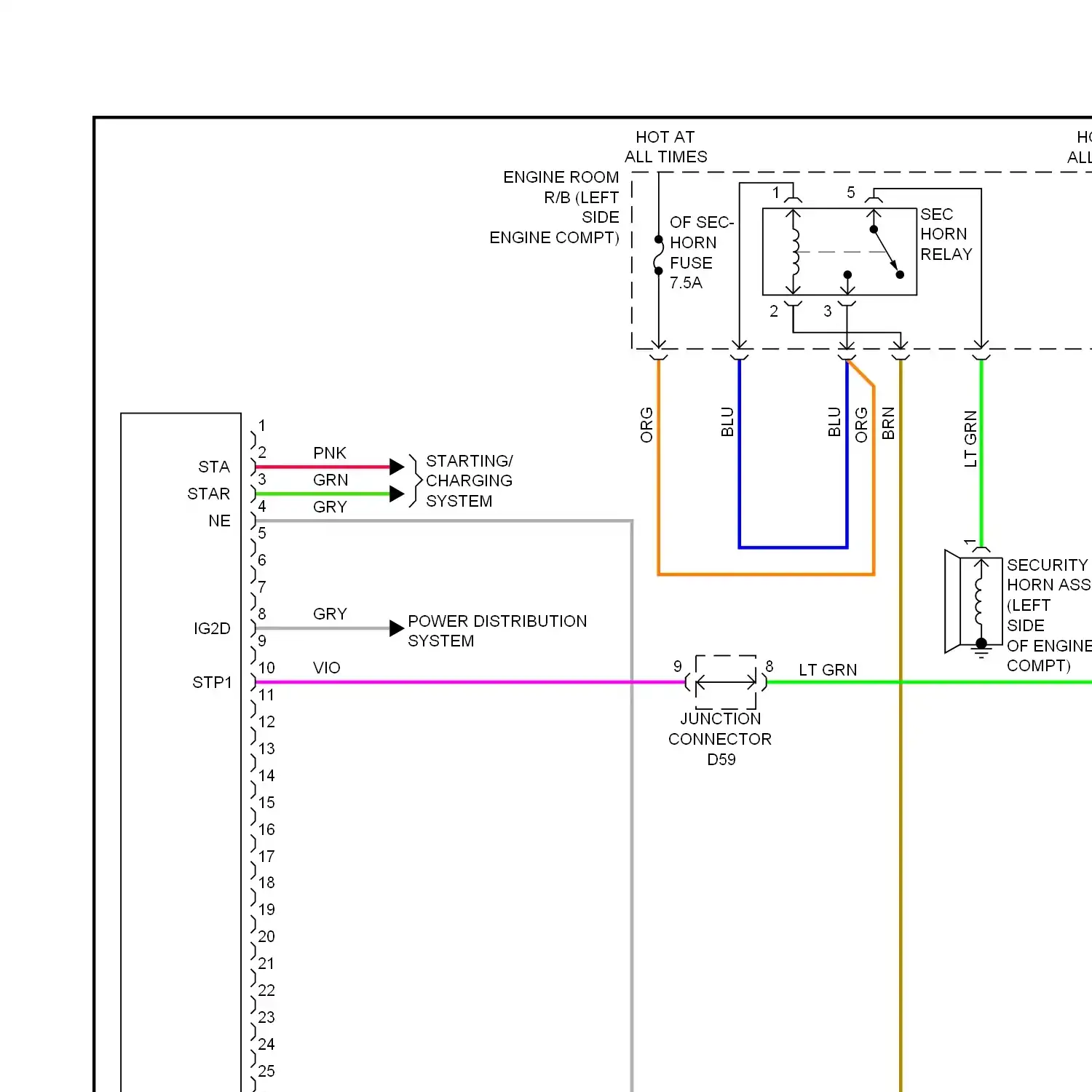This screenshot has width=1092, height=1092.
Task: Click the arrowhead on the GRN wire
Action: click(397, 494)
